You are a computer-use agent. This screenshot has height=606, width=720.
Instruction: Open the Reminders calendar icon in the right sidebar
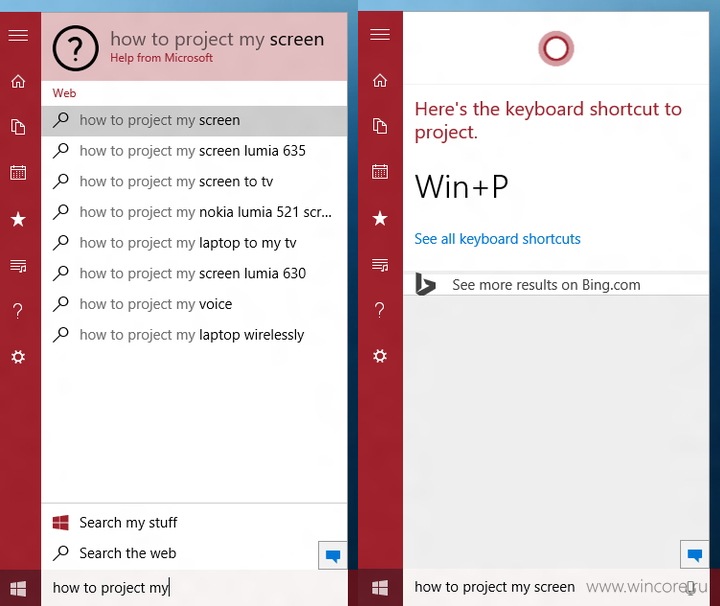click(x=380, y=172)
